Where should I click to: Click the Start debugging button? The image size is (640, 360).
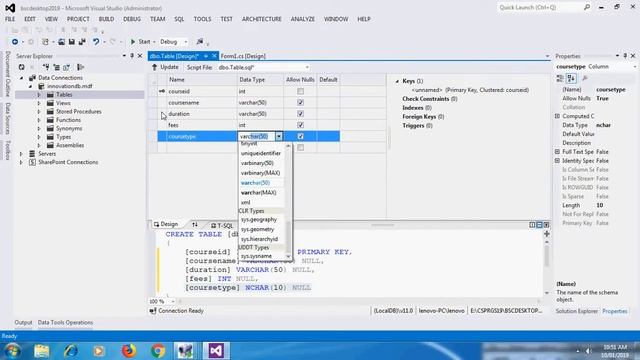click(140, 42)
